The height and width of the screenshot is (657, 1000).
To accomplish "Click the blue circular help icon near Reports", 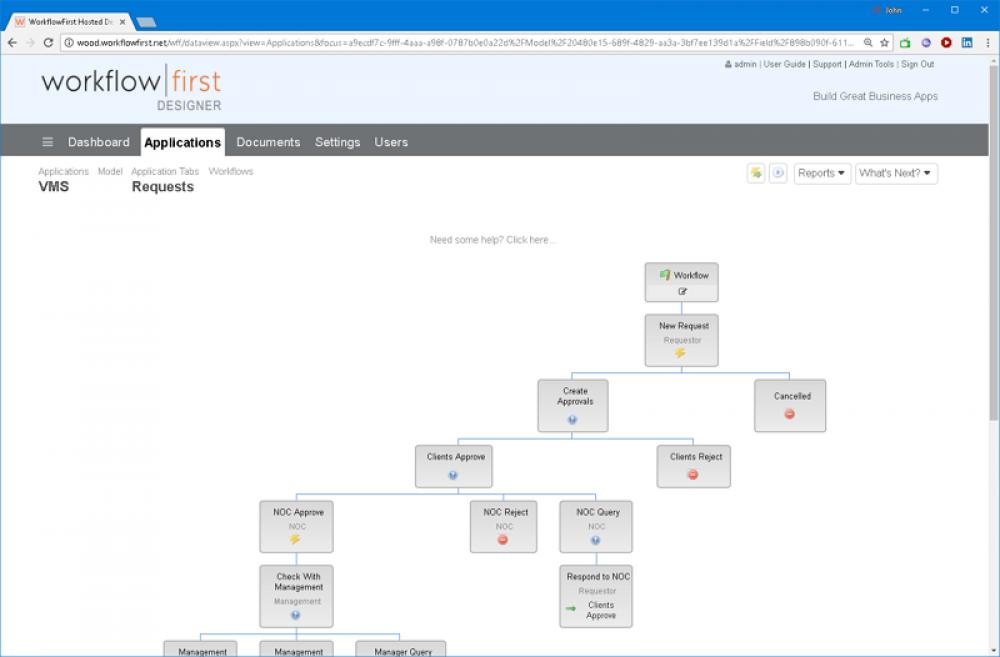I will 777,173.
